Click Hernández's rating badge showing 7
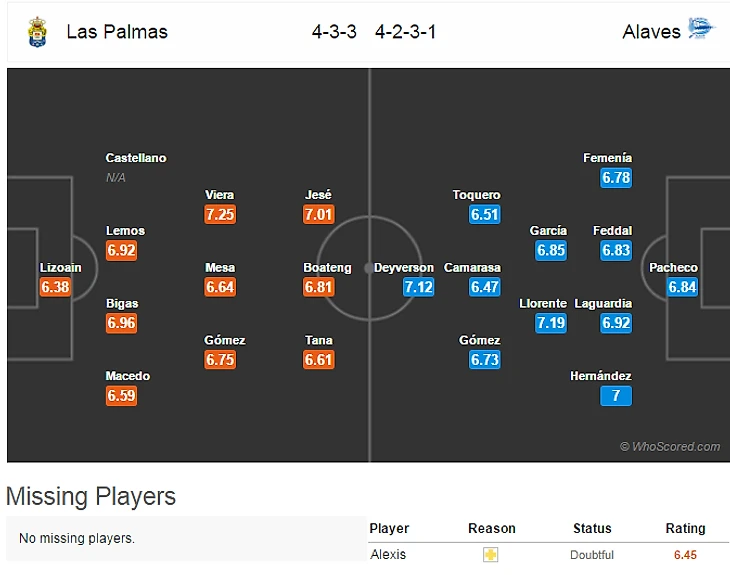The image size is (730, 575). coord(617,395)
